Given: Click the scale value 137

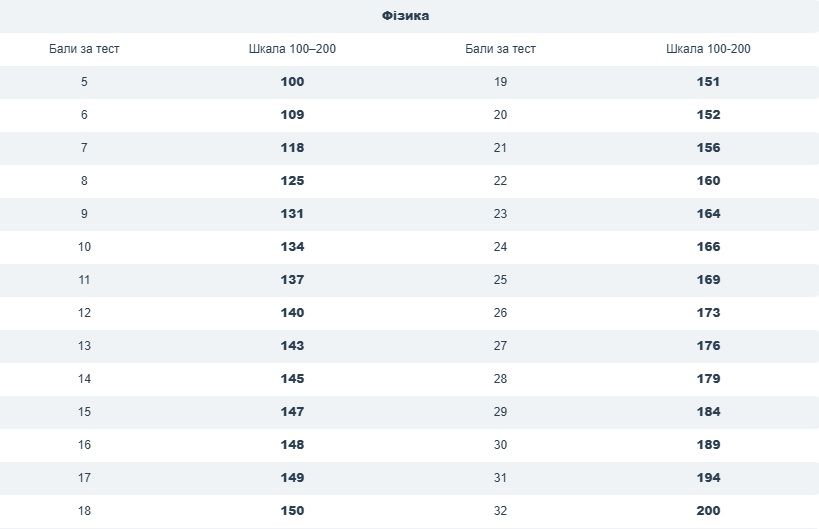Looking at the screenshot, I should pos(292,280).
